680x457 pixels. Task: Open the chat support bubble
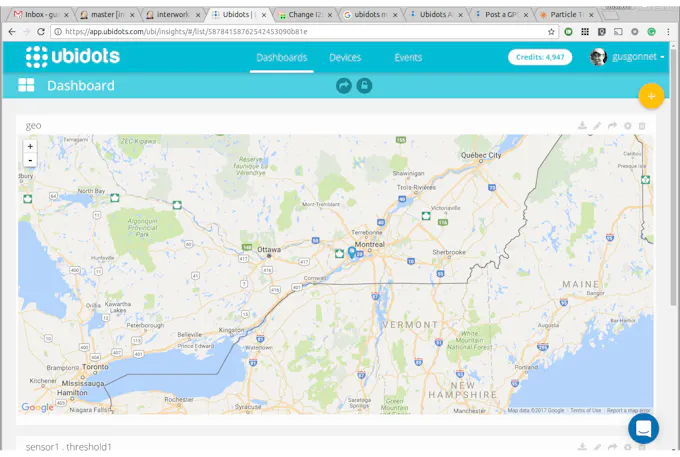tap(644, 428)
